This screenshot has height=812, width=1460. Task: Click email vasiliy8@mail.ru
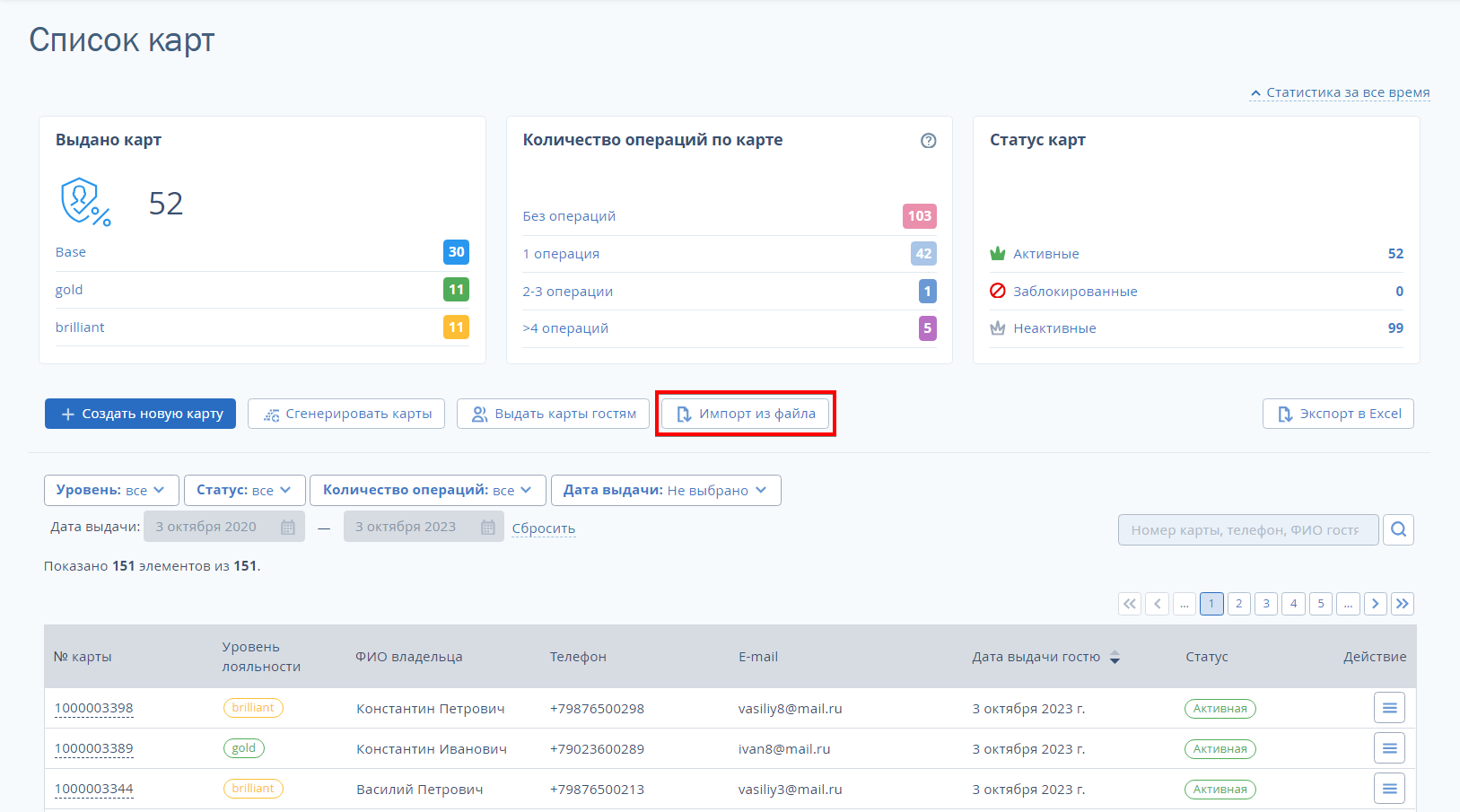[791, 709]
